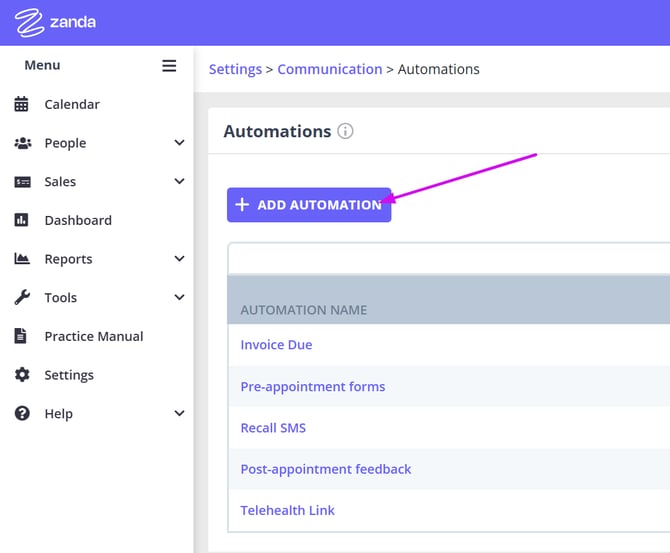Click the Help question mark icon
Screen dimensions: 670x553
[22, 413]
